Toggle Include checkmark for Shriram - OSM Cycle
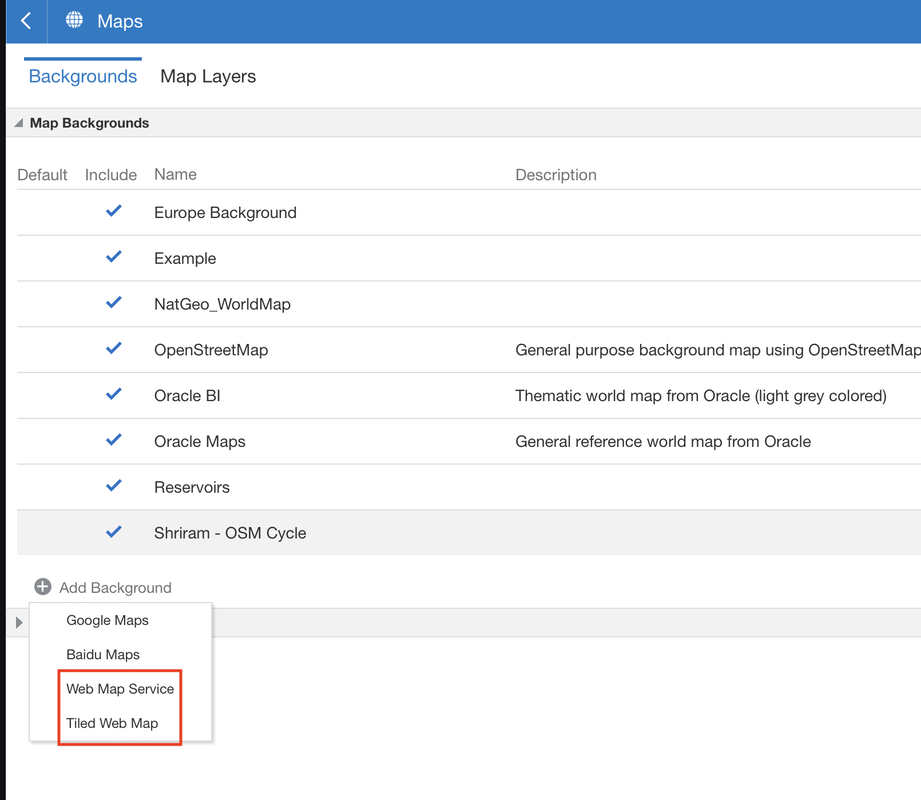 113,532
